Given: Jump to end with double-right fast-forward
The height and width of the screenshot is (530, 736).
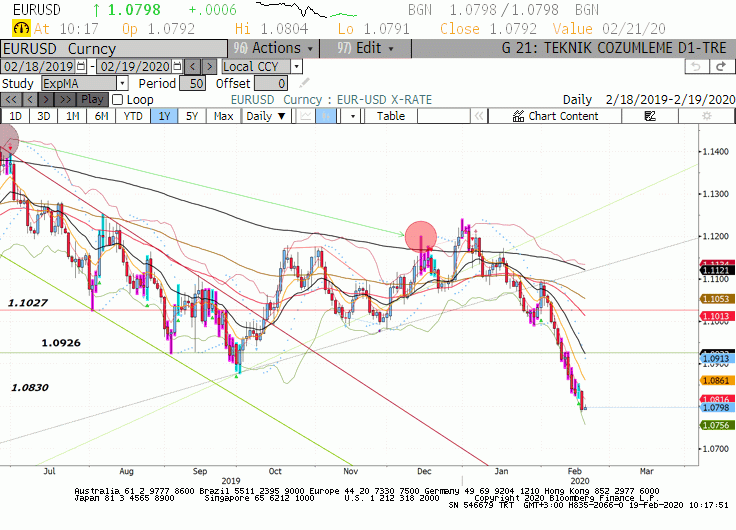Looking at the screenshot, I should click(65, 100).
